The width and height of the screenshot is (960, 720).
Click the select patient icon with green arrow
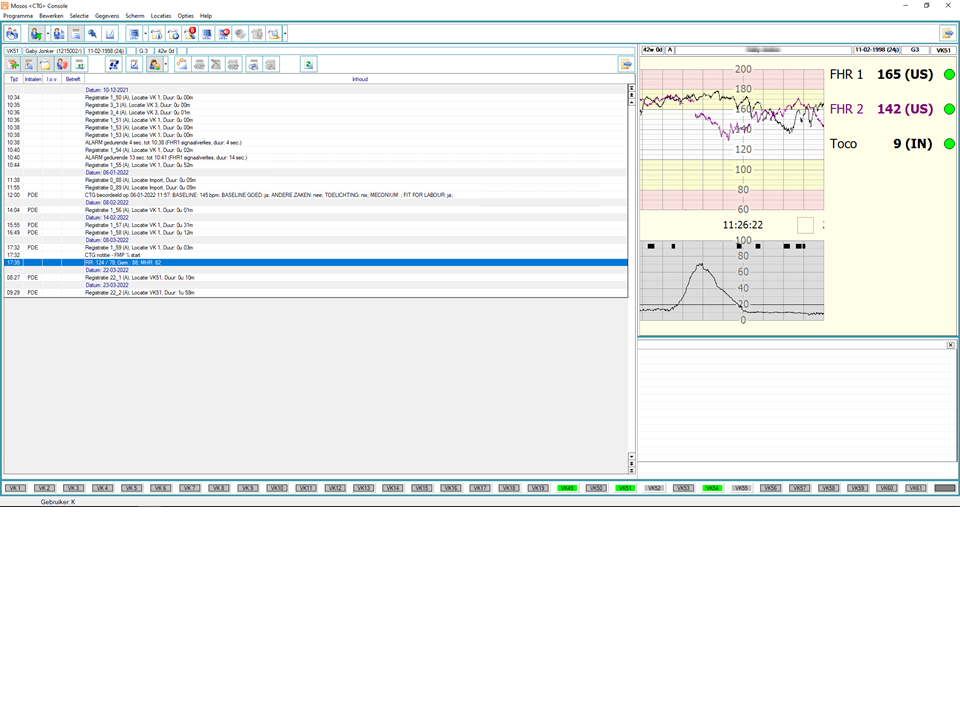pyautogui.click(x=36, y=34)
